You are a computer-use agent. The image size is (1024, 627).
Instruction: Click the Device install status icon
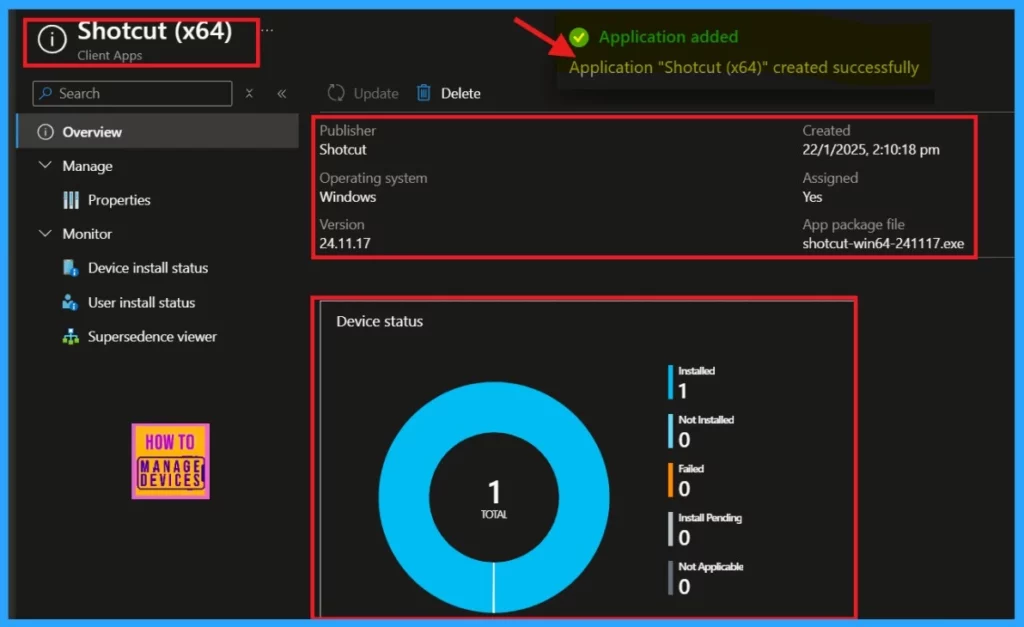[71, 268]
